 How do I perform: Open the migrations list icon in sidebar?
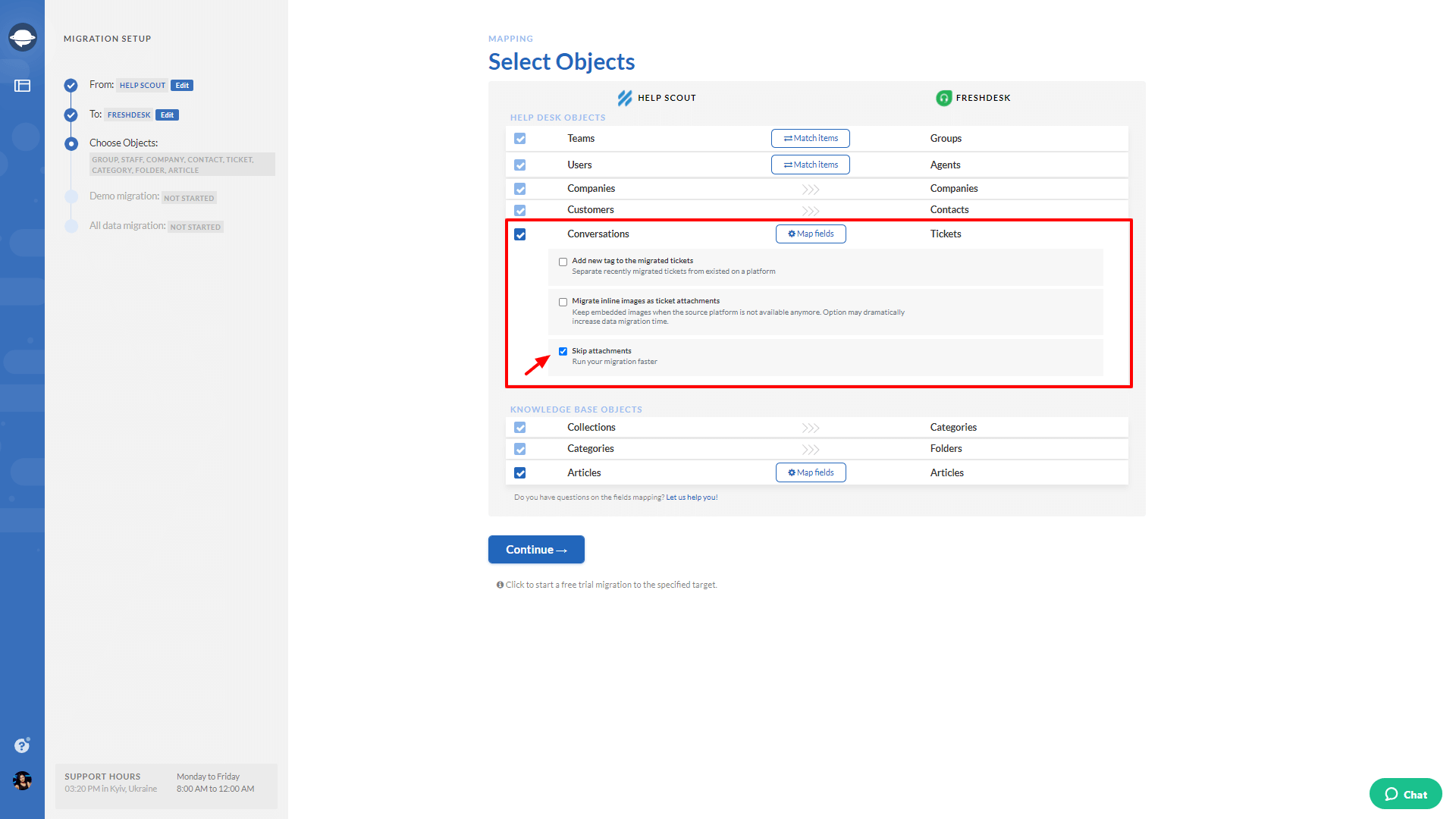[x=22, y=86]
